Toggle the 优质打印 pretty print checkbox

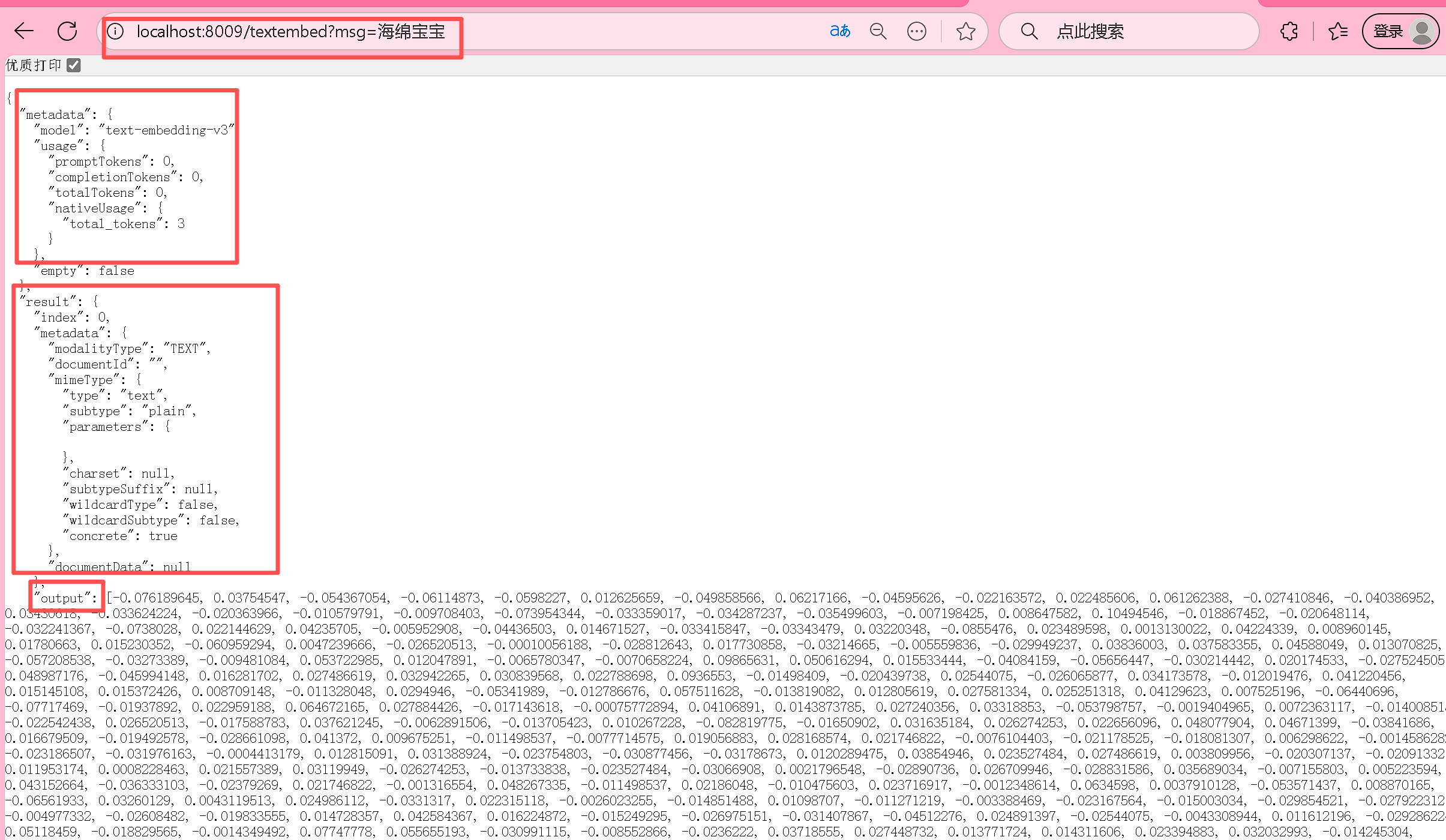coord(74,65)
